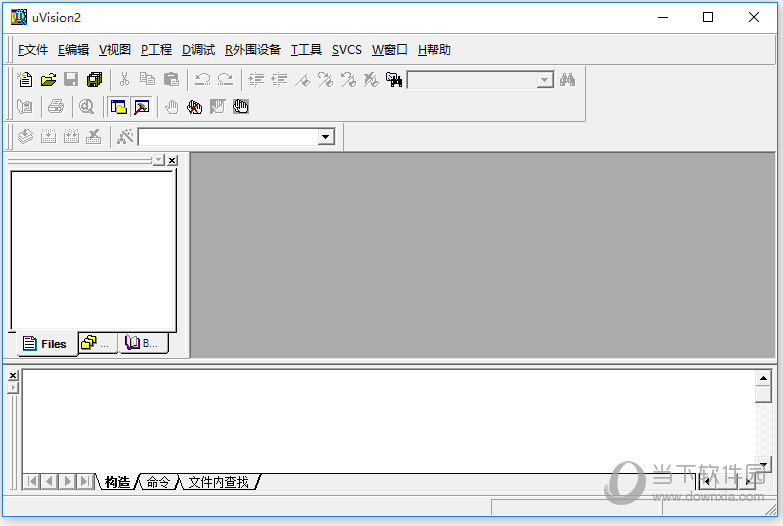Click inside the Find text input field
Viewport: 783px width, 526px height.
472,80
